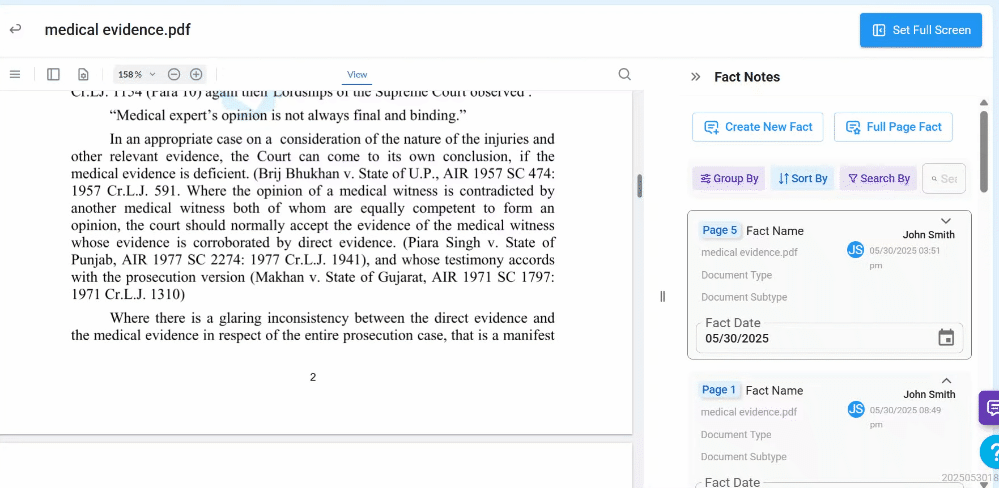999x488 pixels.
Task: Open the hamburger menu in PDF toolbar
Action: click(15, 75)
